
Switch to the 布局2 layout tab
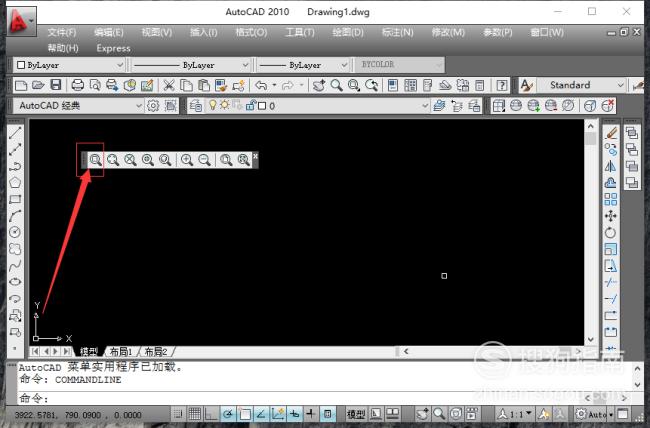(155, 352)
